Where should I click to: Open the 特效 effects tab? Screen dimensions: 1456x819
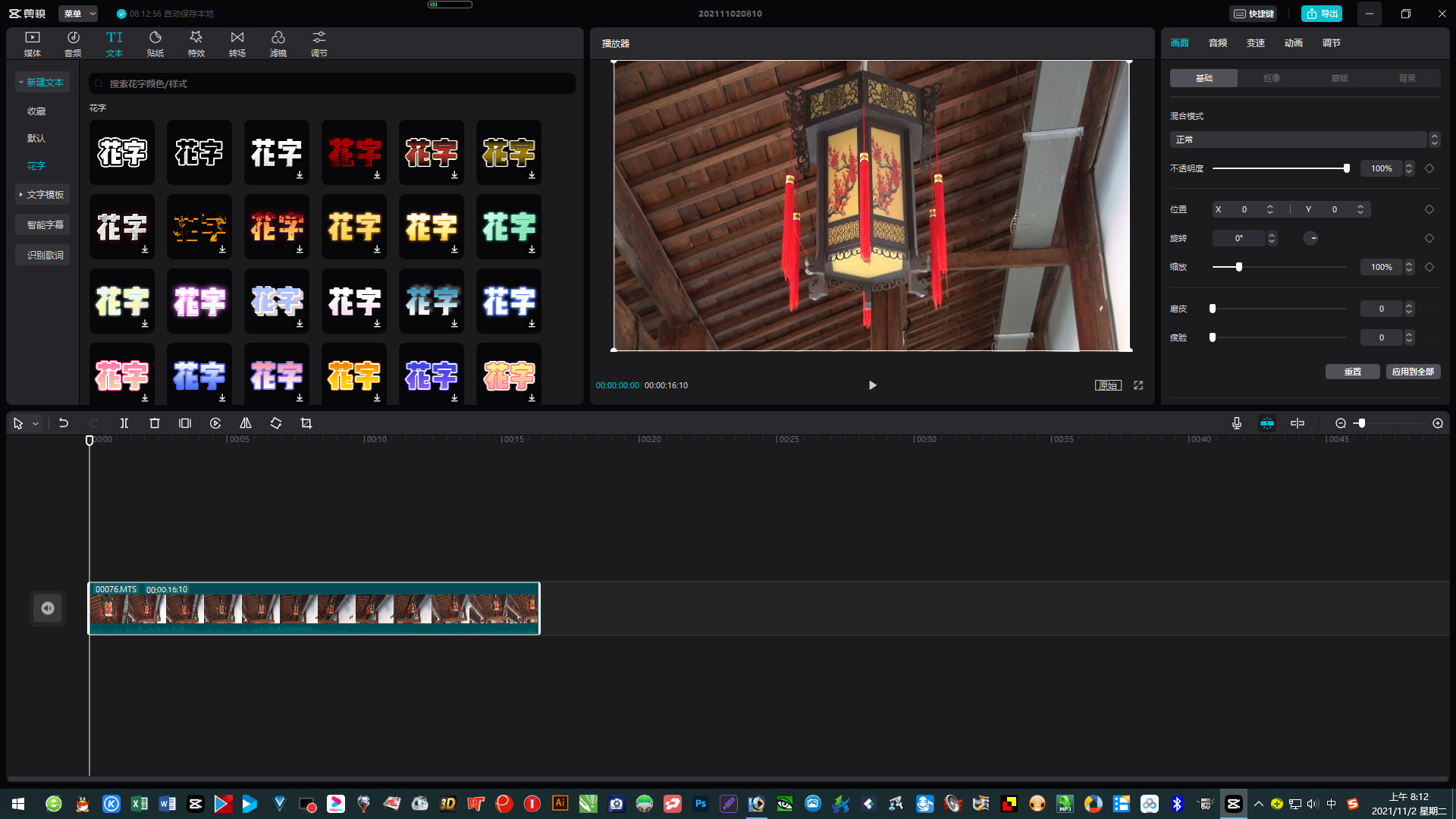point(196,44)
